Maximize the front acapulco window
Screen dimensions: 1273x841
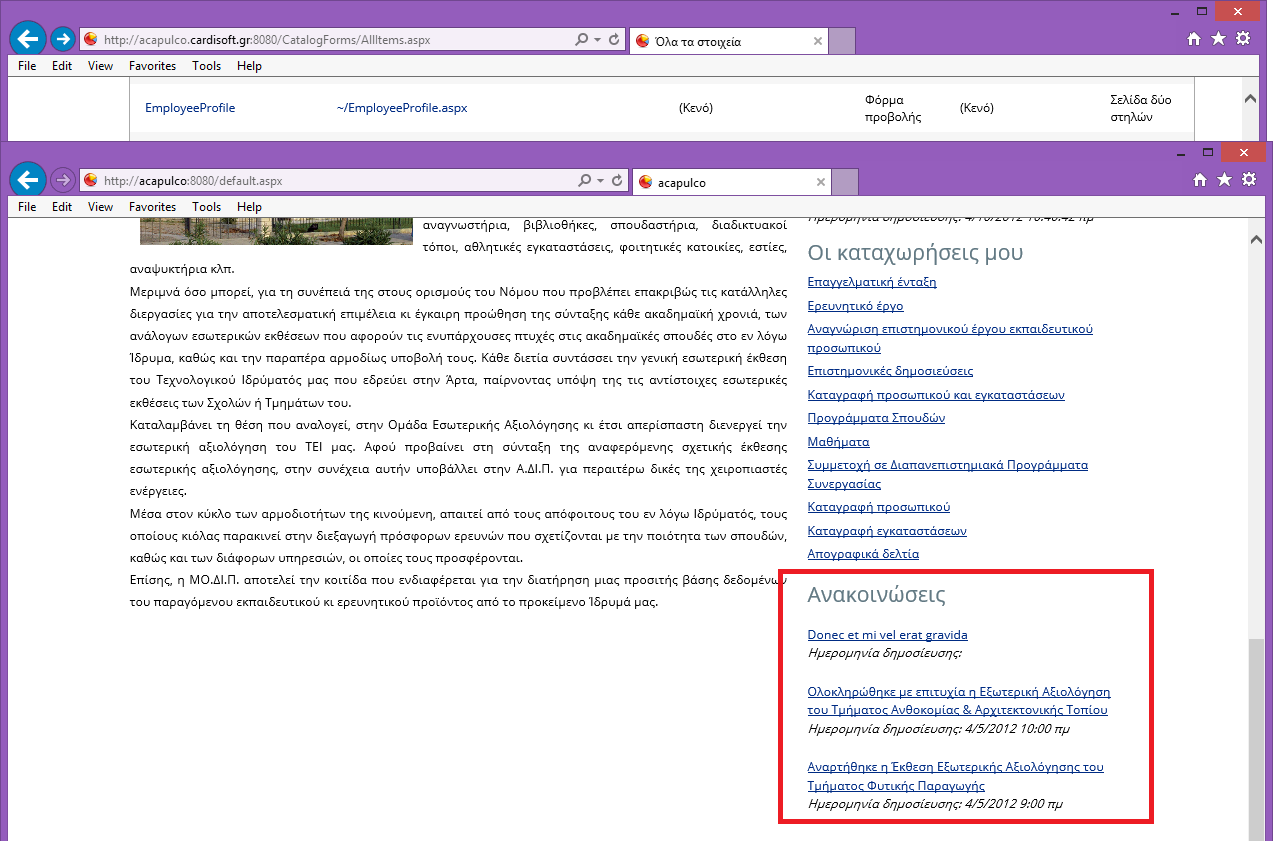point(1208,153)
